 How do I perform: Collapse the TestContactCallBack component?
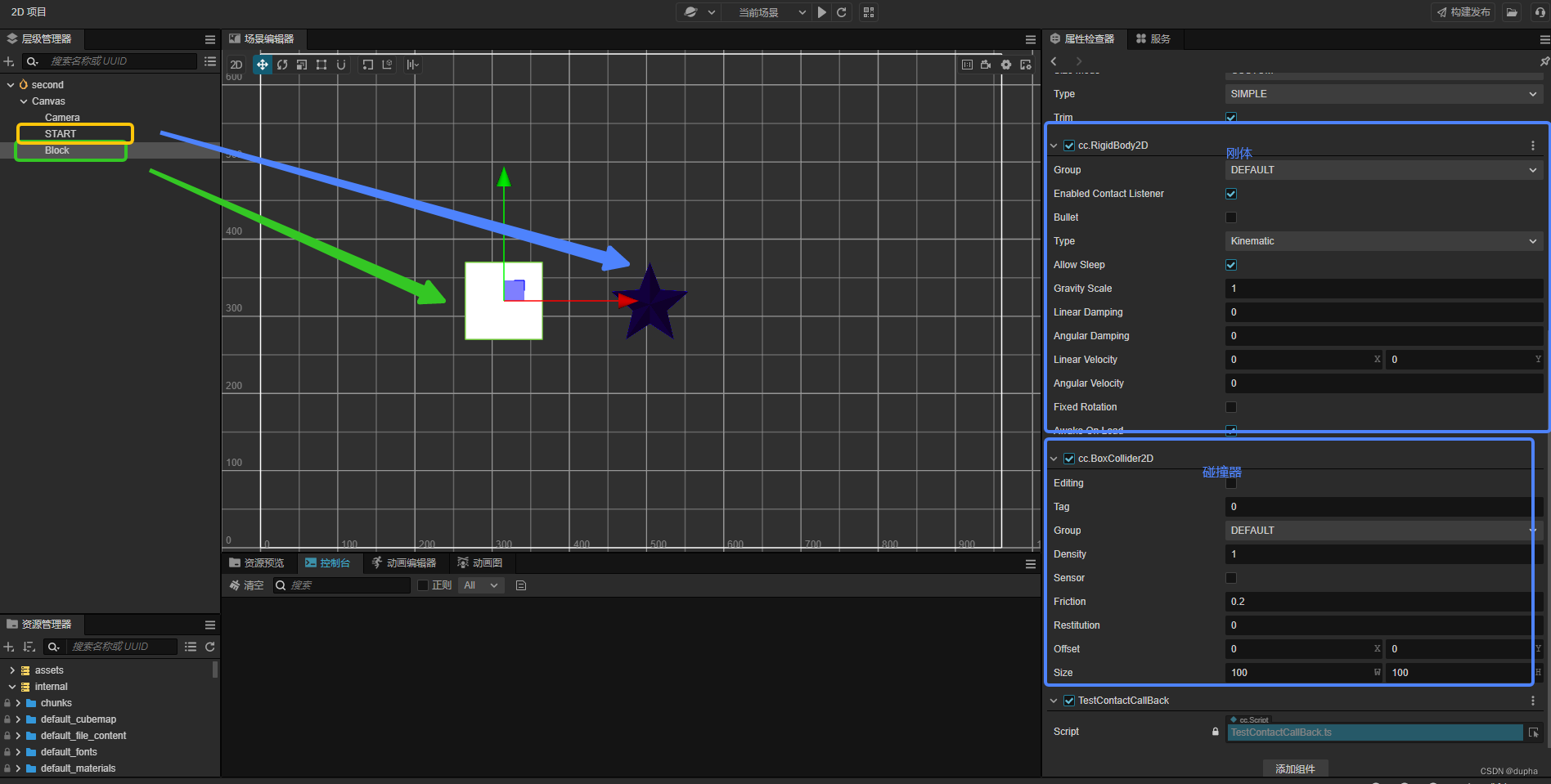pos(1054,701)
